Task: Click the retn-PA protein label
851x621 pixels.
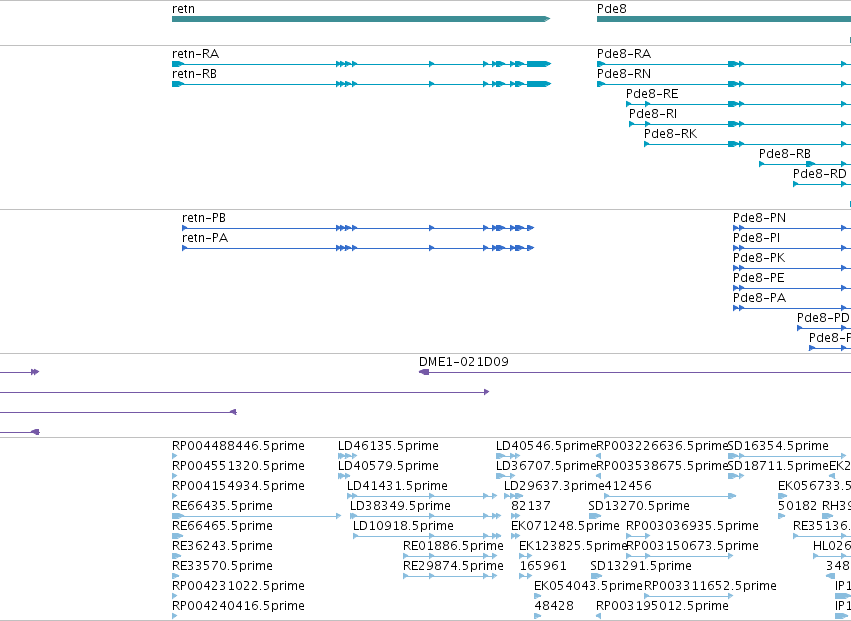Action: [205, 238]
